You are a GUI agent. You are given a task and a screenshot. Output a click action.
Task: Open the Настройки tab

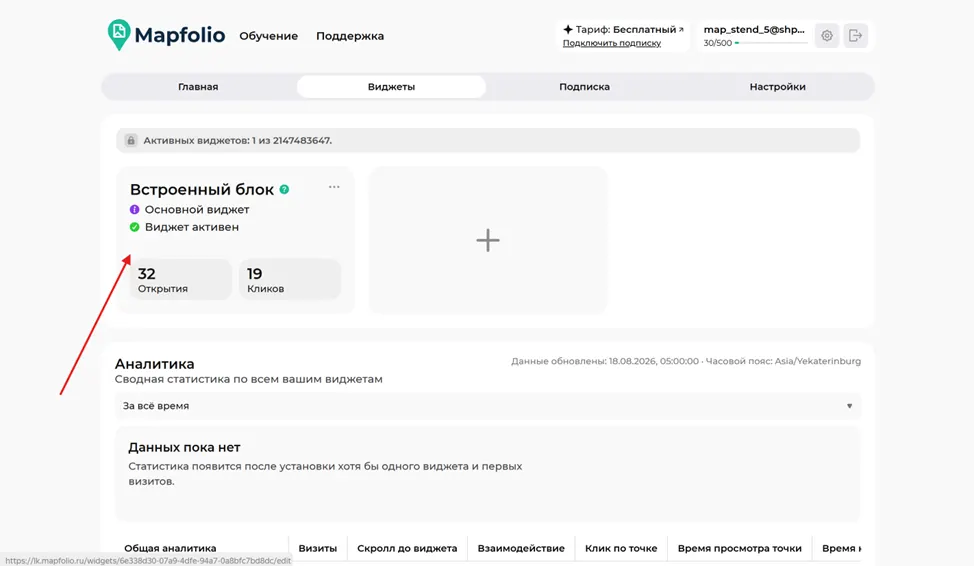[777, 86]
